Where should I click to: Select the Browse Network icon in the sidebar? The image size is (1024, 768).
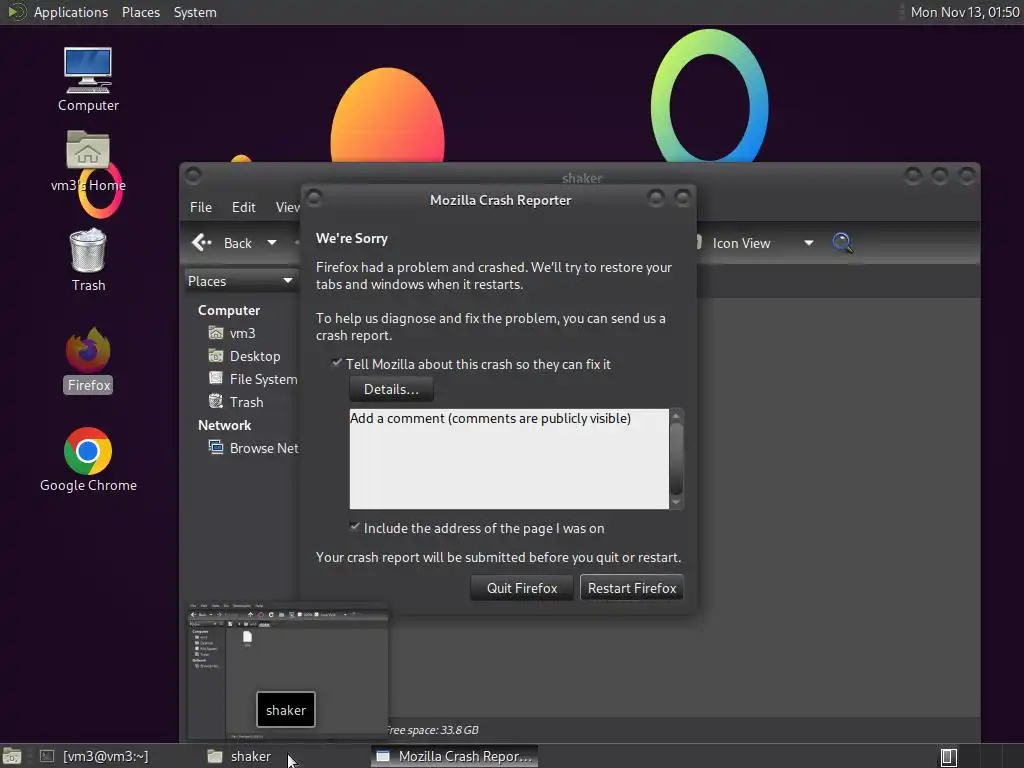[216, 448]
